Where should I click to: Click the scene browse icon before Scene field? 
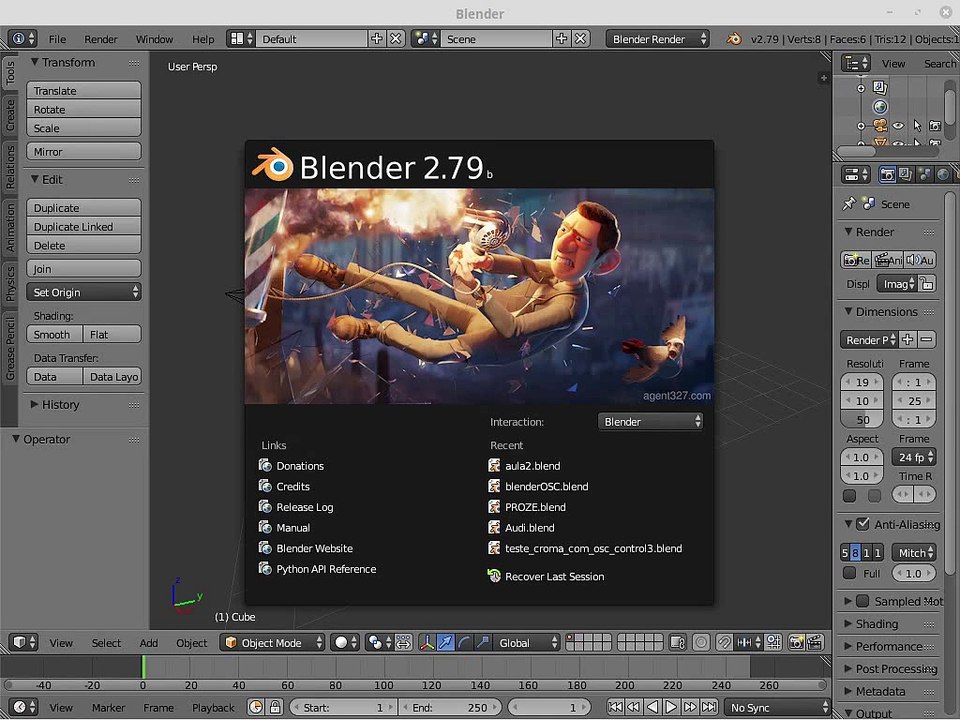[426, 39]
